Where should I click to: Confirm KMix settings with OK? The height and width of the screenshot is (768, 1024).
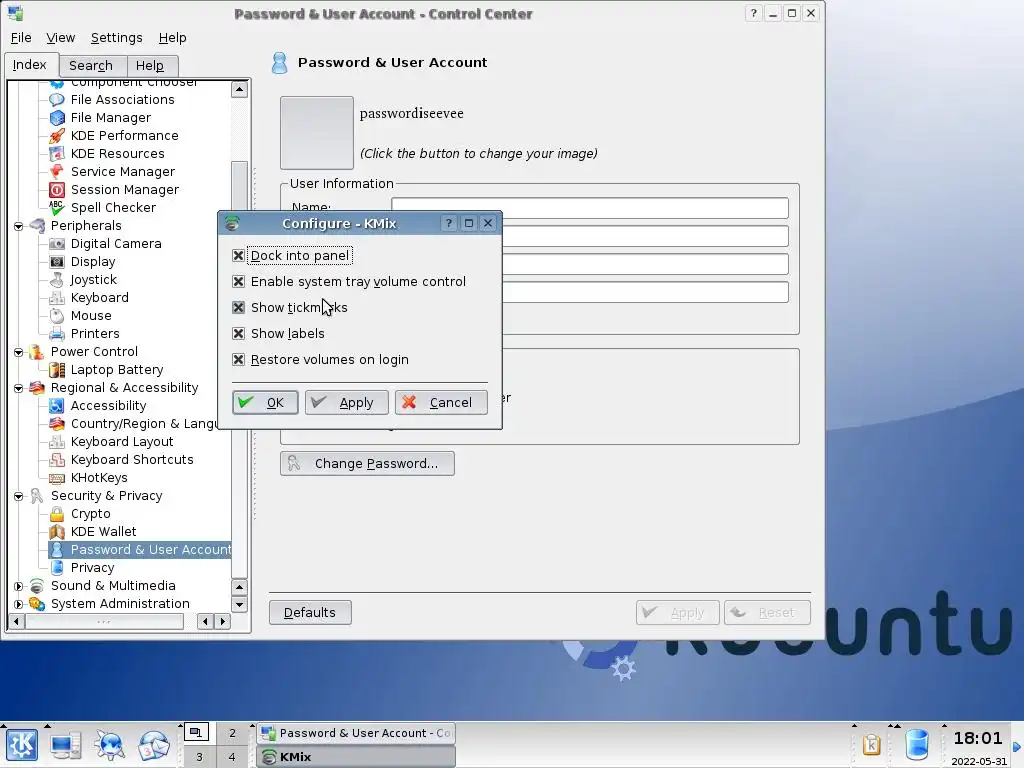coord(265,402)
